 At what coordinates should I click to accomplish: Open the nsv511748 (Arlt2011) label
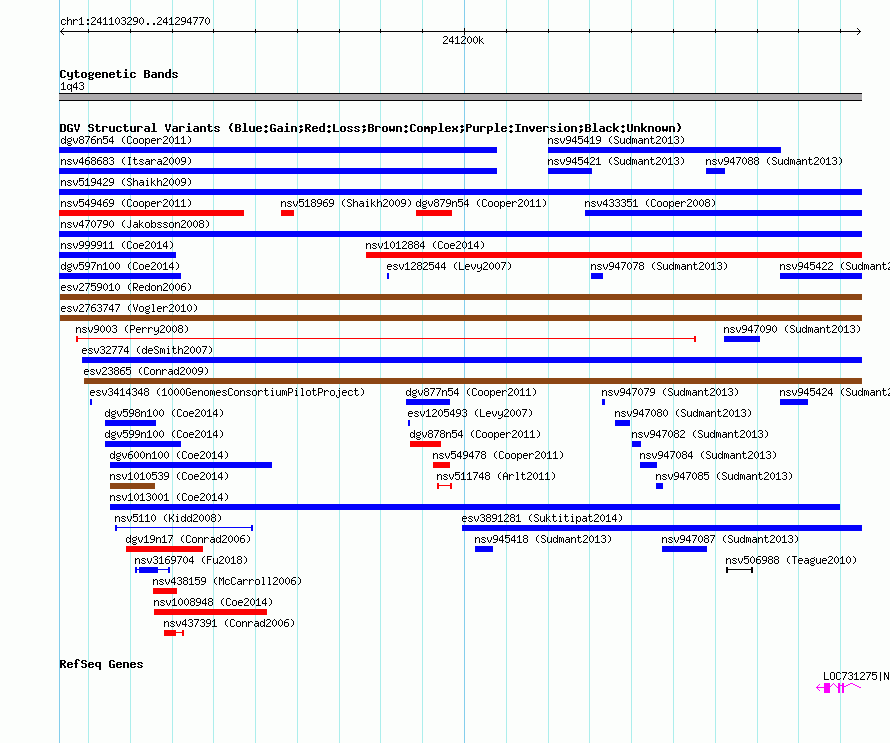[496, 476]
